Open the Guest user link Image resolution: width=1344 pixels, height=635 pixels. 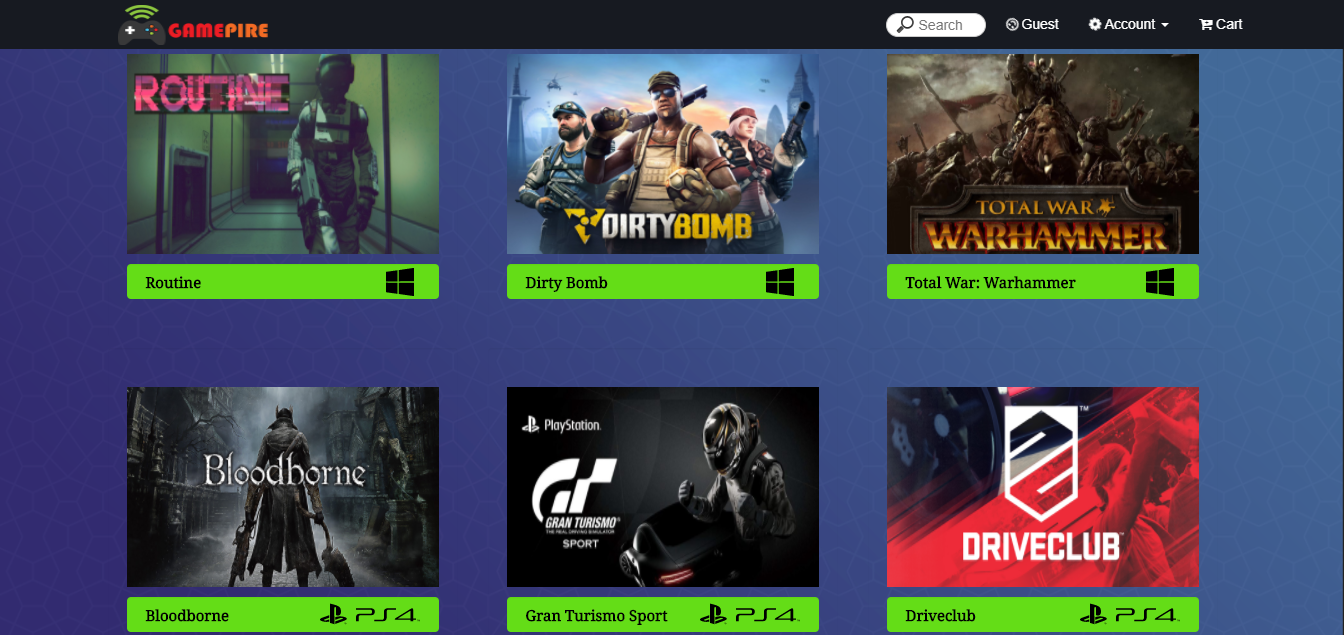(1032, 24)
